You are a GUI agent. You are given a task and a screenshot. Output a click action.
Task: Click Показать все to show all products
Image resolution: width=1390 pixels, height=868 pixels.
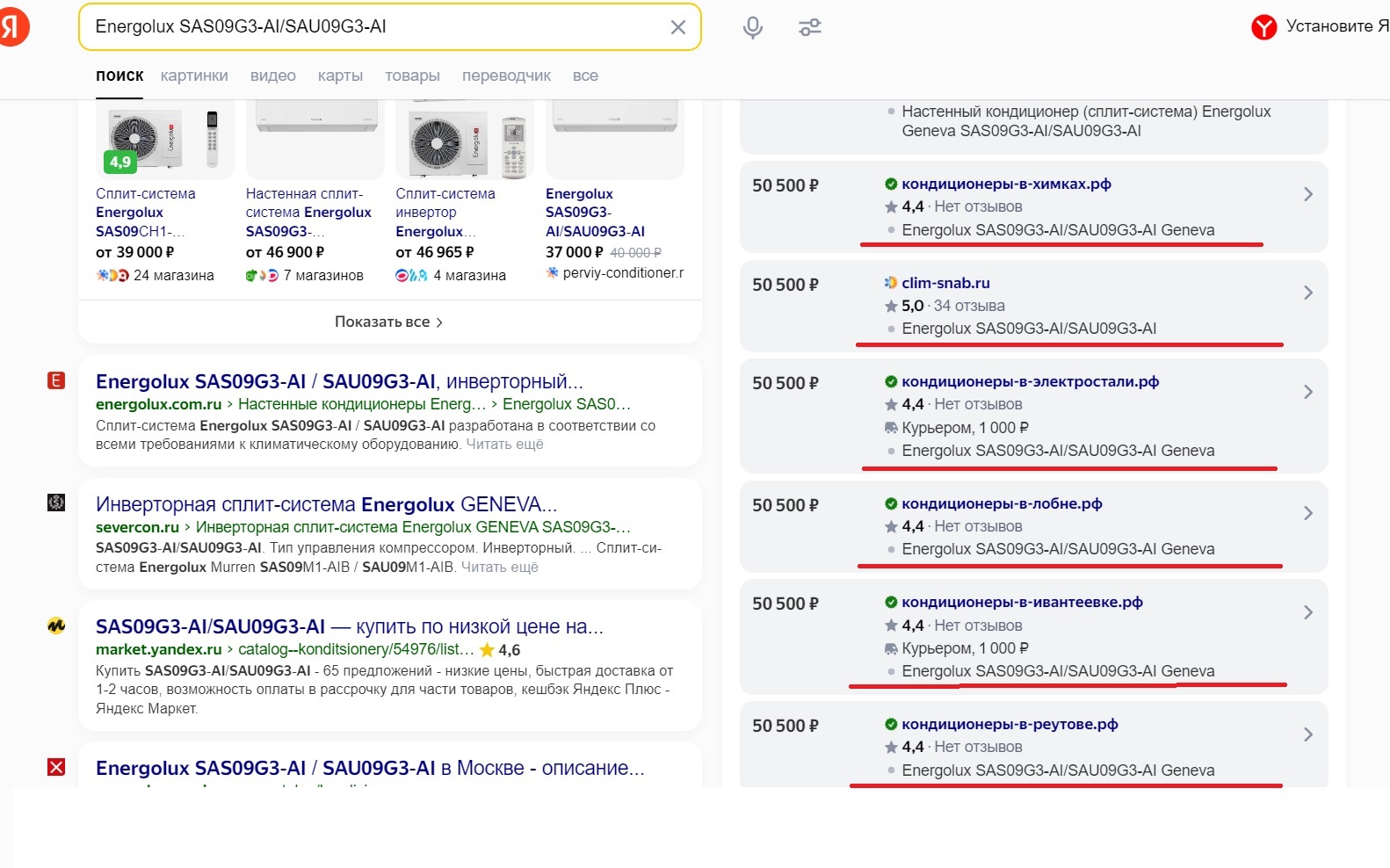[389, 322]
